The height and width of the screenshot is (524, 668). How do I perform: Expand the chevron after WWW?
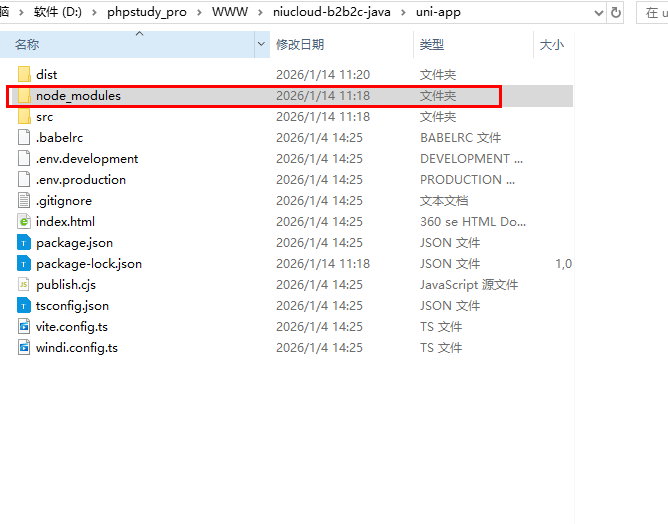pyautogui.click(x=260, y=12)
